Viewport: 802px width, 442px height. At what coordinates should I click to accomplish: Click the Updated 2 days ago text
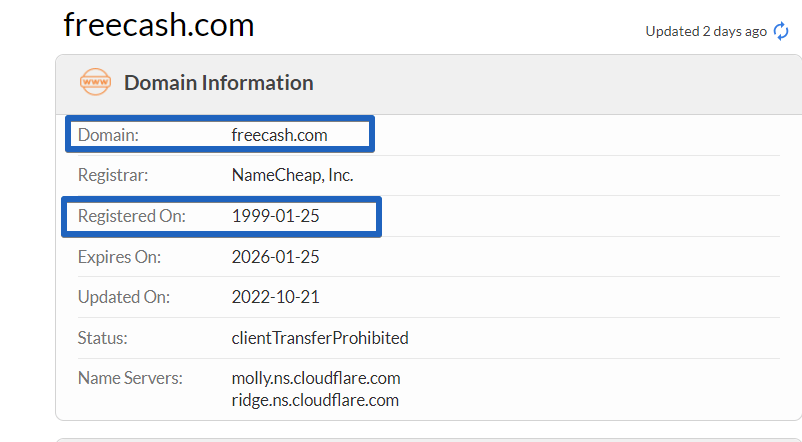[706, 31]
